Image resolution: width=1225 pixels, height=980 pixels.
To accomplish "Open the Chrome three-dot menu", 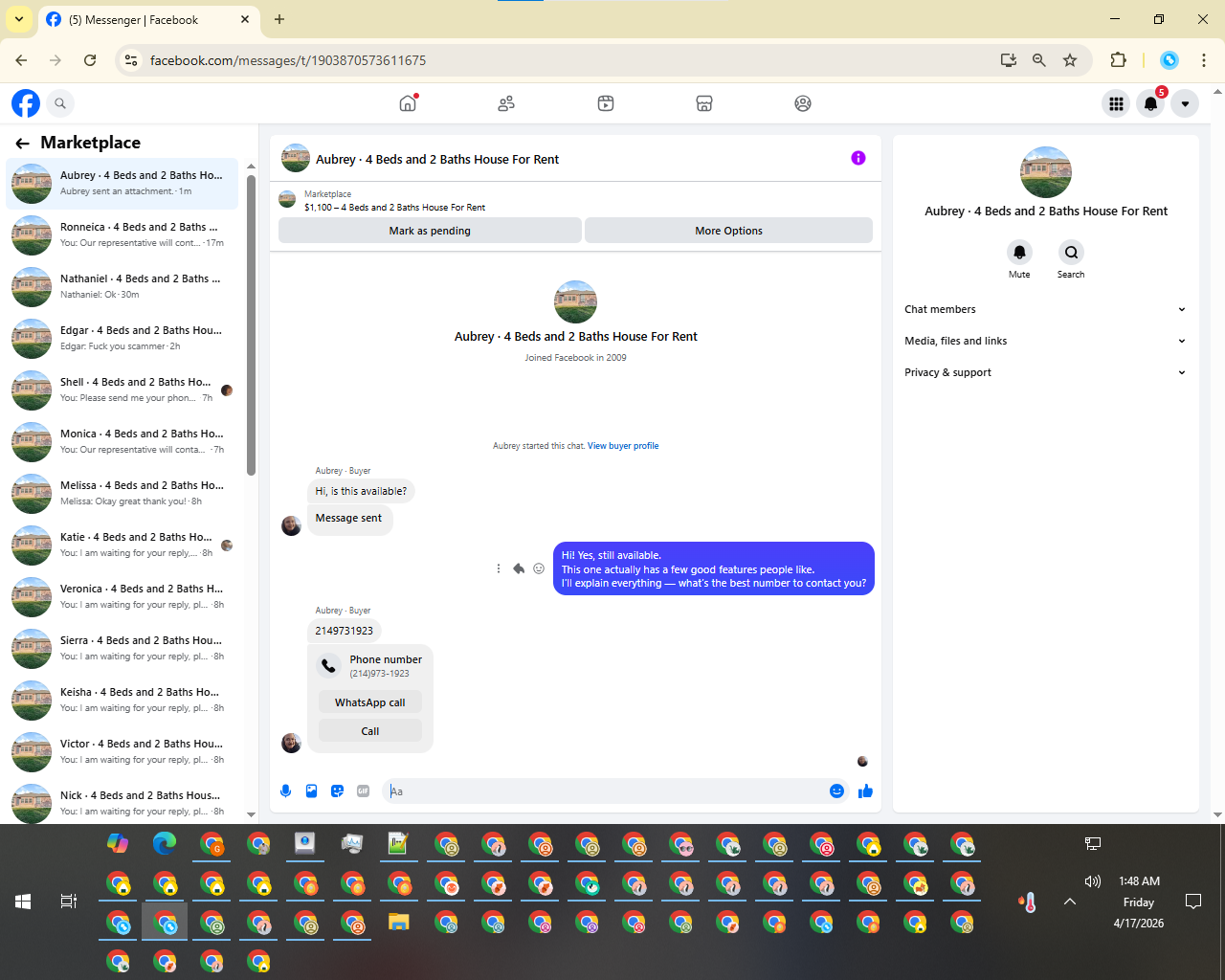I will tap(1204, 60).
